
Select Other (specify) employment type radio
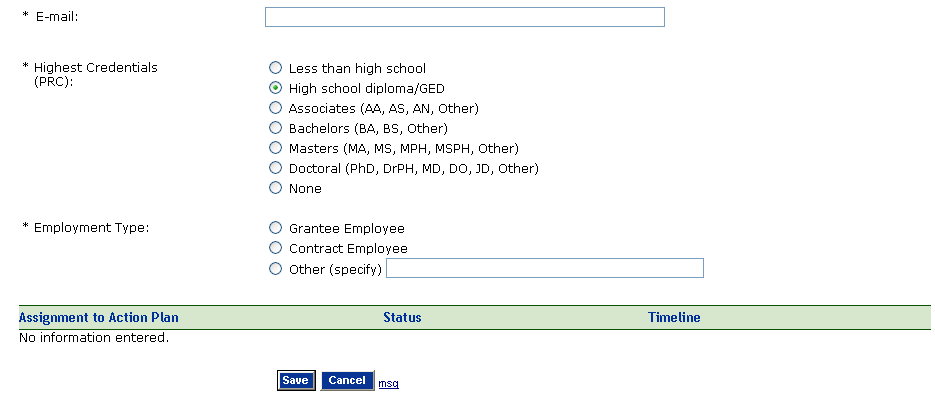pos(276,268)
